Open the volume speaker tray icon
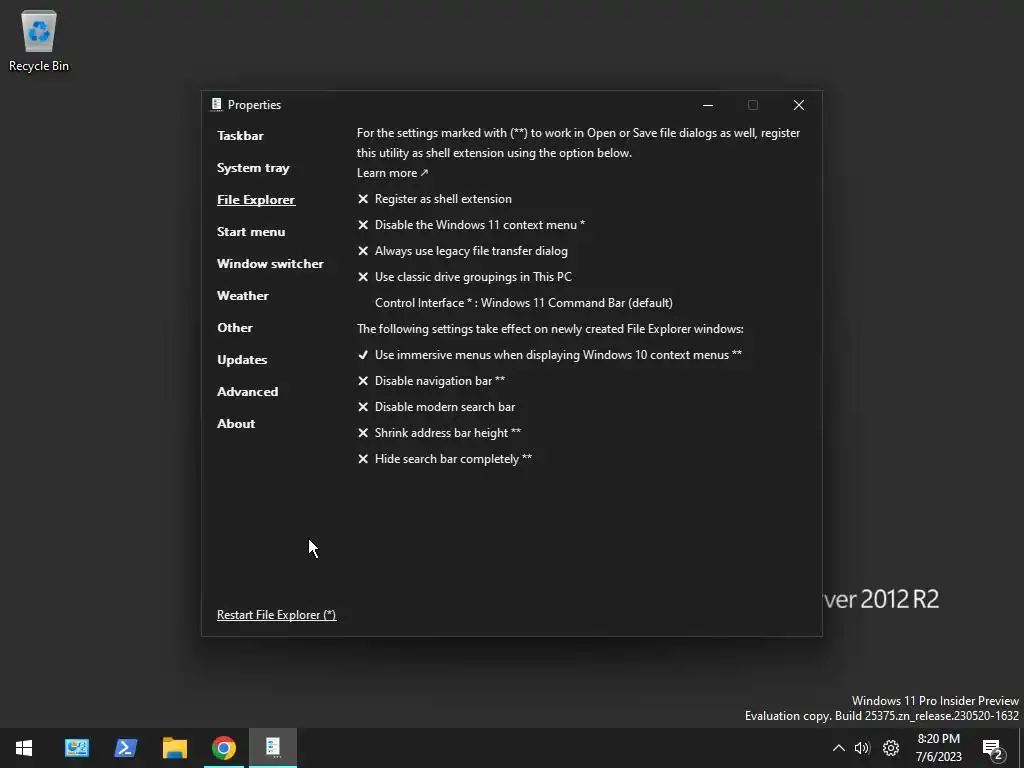Image resolution: width=1024 pixels, height=768 pixels. click(x=862, y=748)
